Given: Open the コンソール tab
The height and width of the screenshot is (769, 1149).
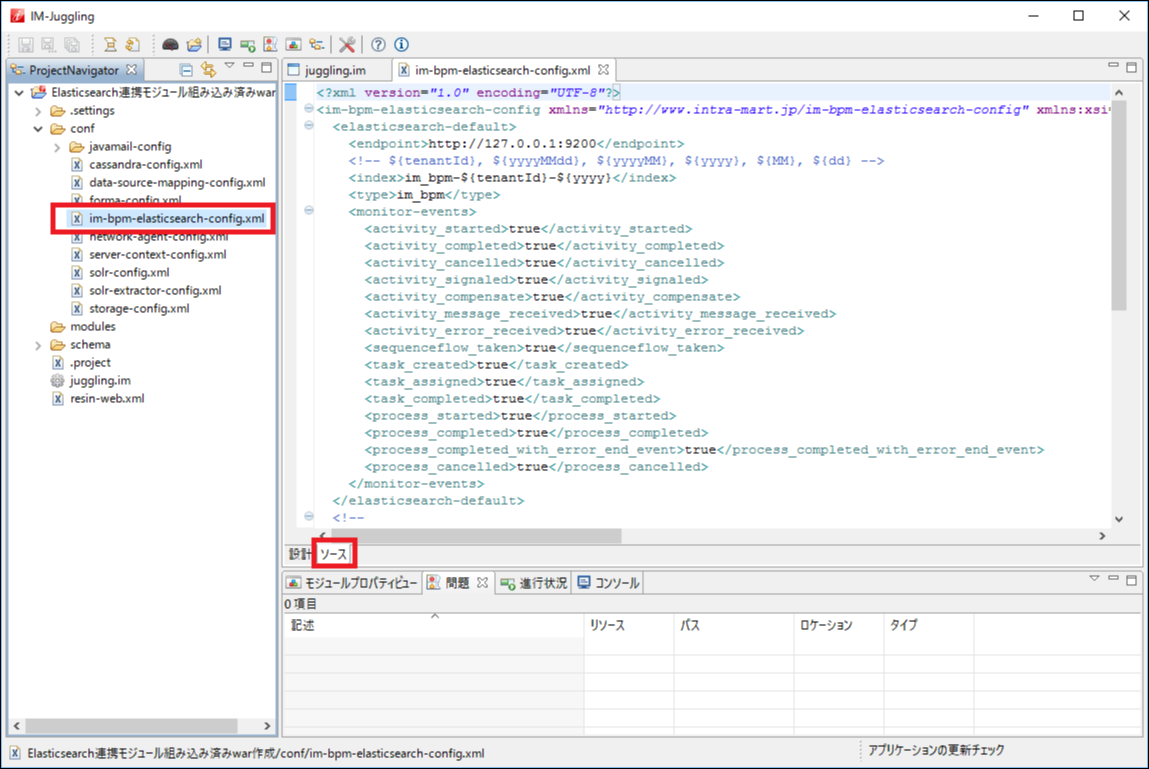Looking at the screenshot, I should (608, 583).
